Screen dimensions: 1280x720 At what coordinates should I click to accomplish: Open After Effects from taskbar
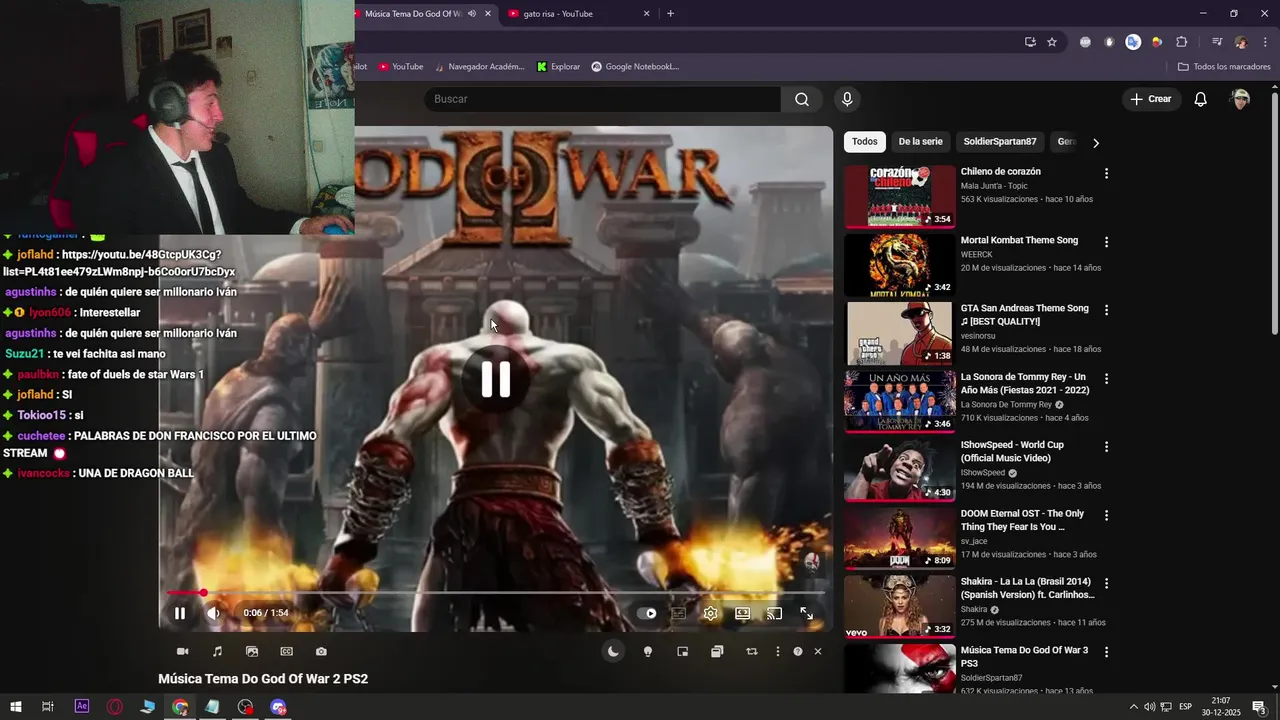click(x=82, y=707)
